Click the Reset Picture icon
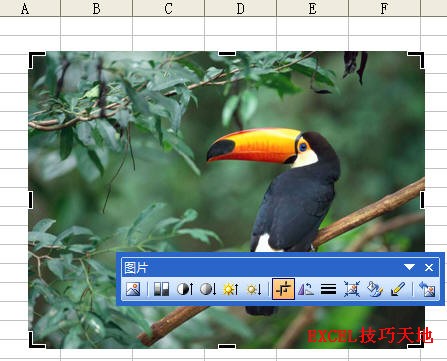447x361 pixels. 427,289
